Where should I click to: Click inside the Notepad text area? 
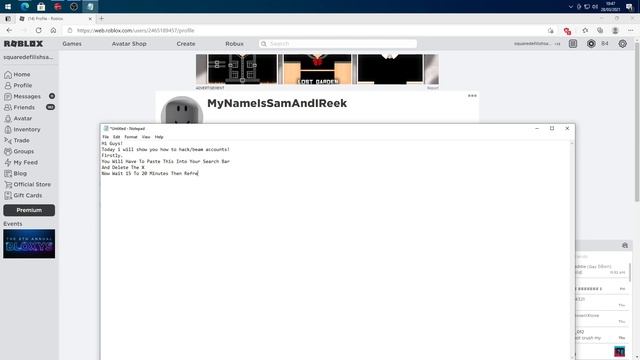(x=335, y=250)
